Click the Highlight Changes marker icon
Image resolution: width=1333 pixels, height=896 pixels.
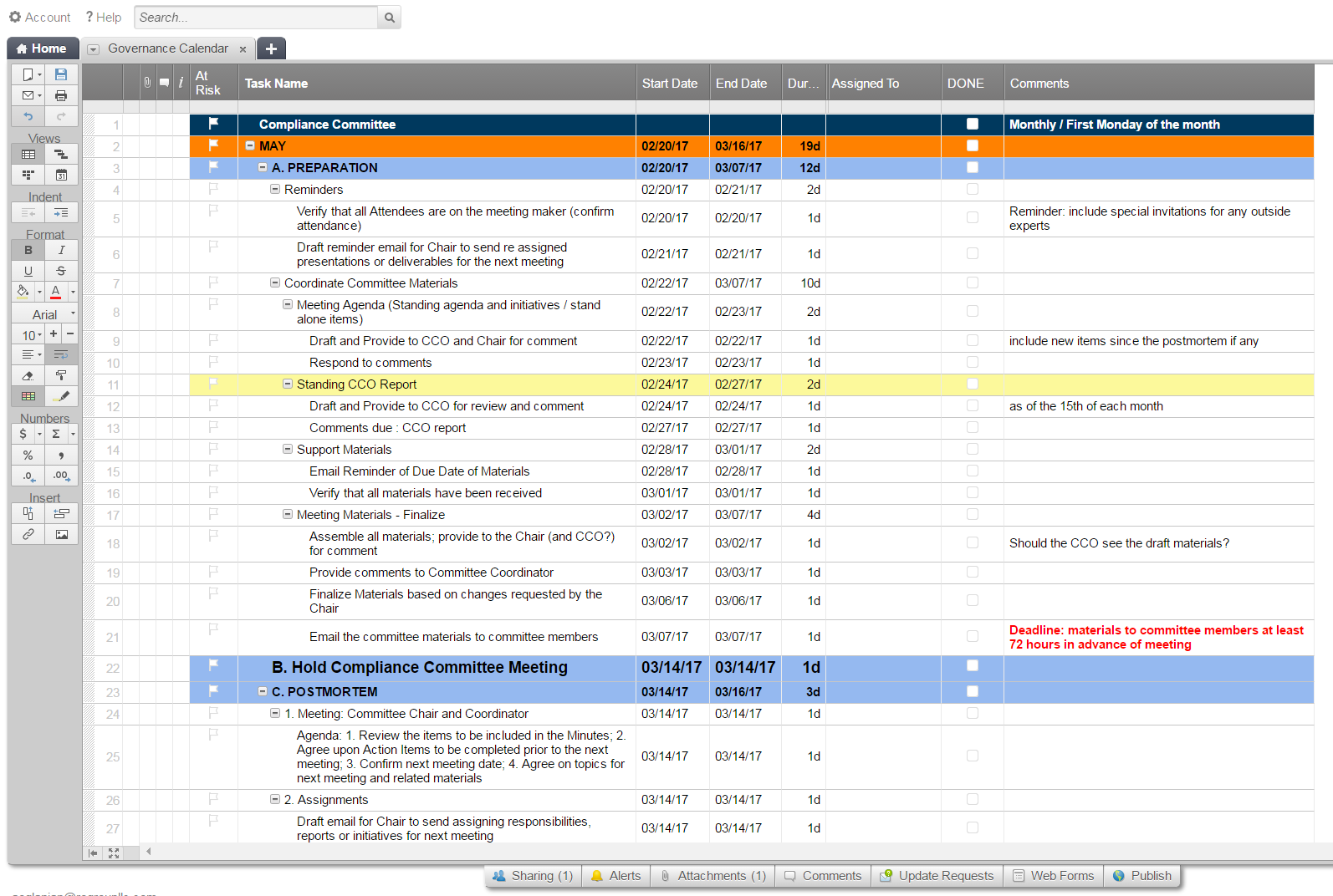[x=61, y=396]
